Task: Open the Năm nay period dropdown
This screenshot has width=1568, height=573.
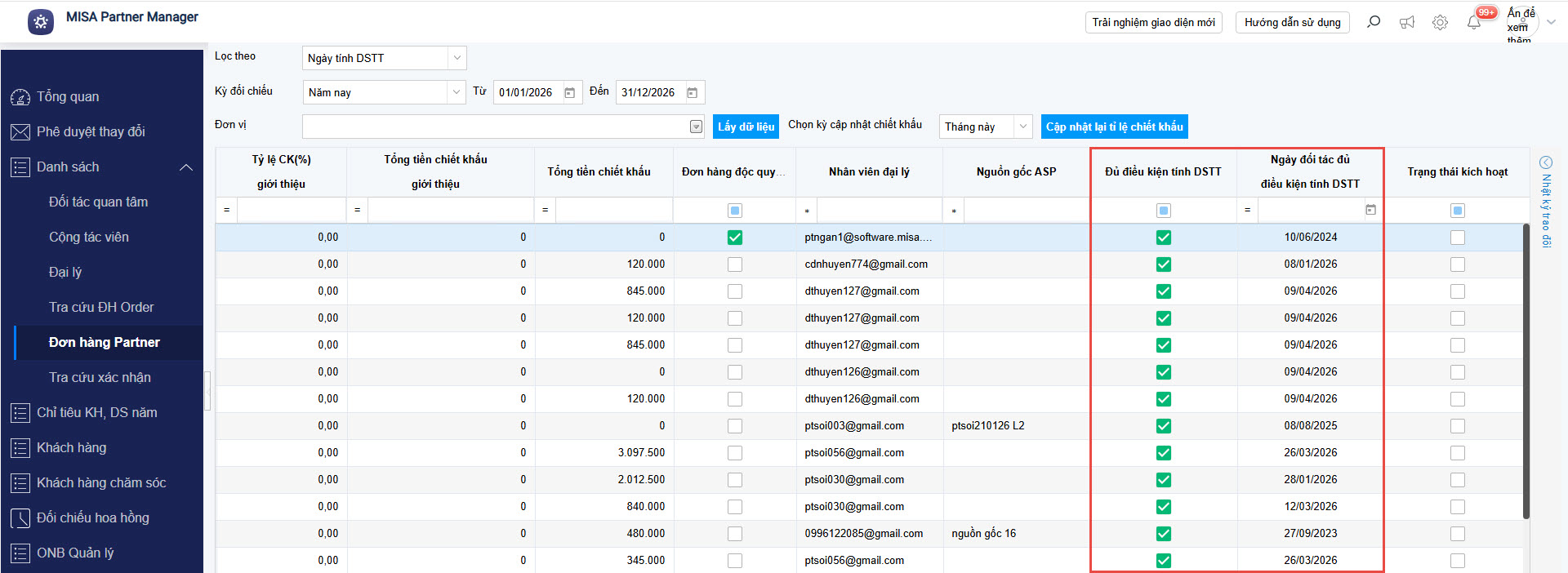Action: [x=457, y=93]
